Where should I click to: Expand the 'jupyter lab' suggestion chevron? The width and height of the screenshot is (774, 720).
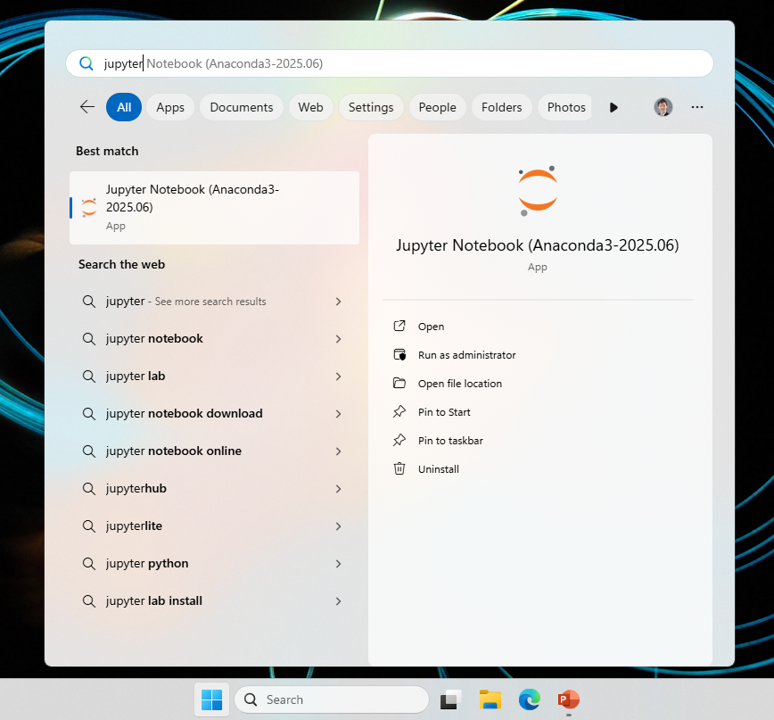click(339, 377)
